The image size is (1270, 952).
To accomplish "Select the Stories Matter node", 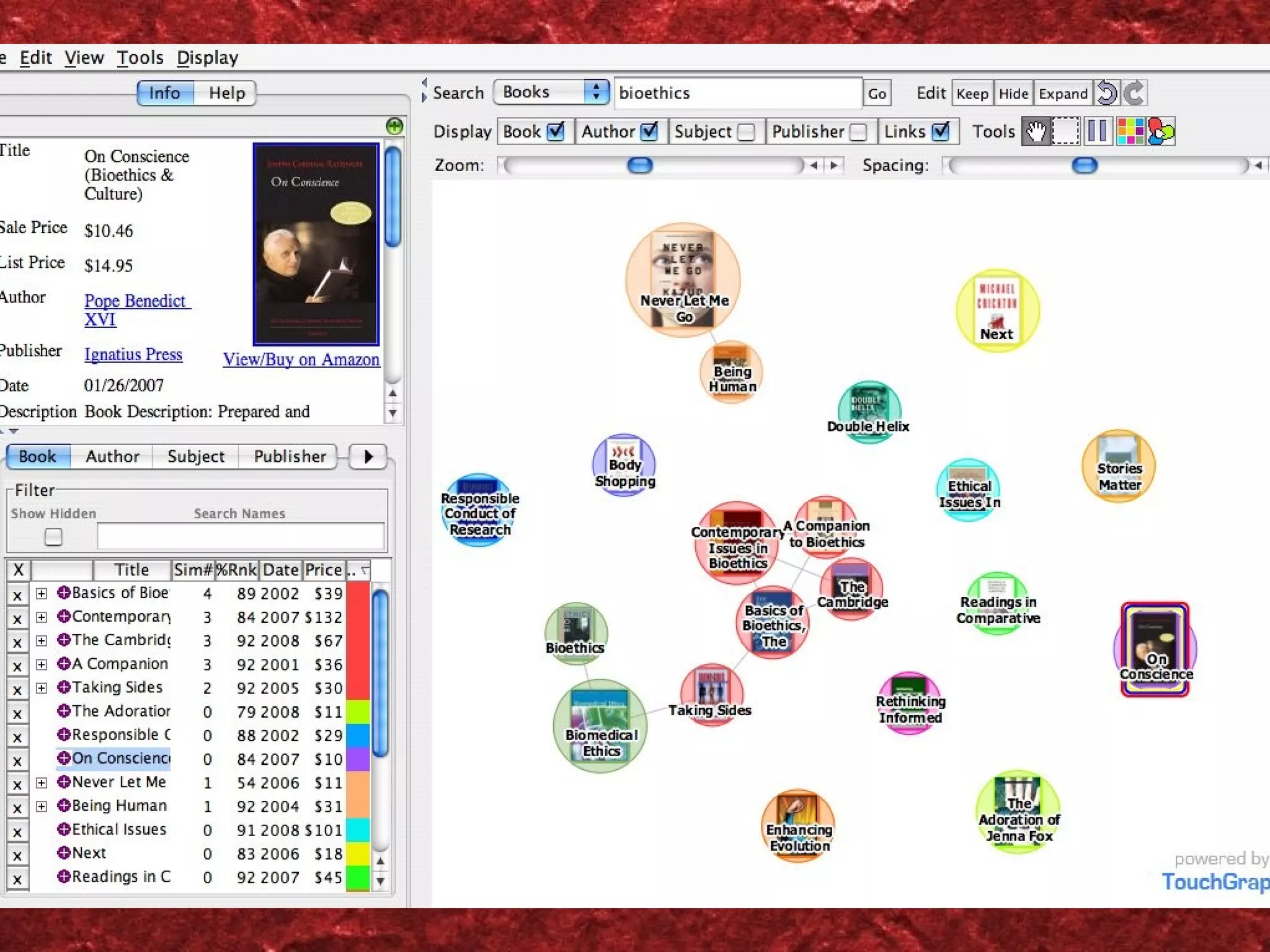I will point(1119,466).
